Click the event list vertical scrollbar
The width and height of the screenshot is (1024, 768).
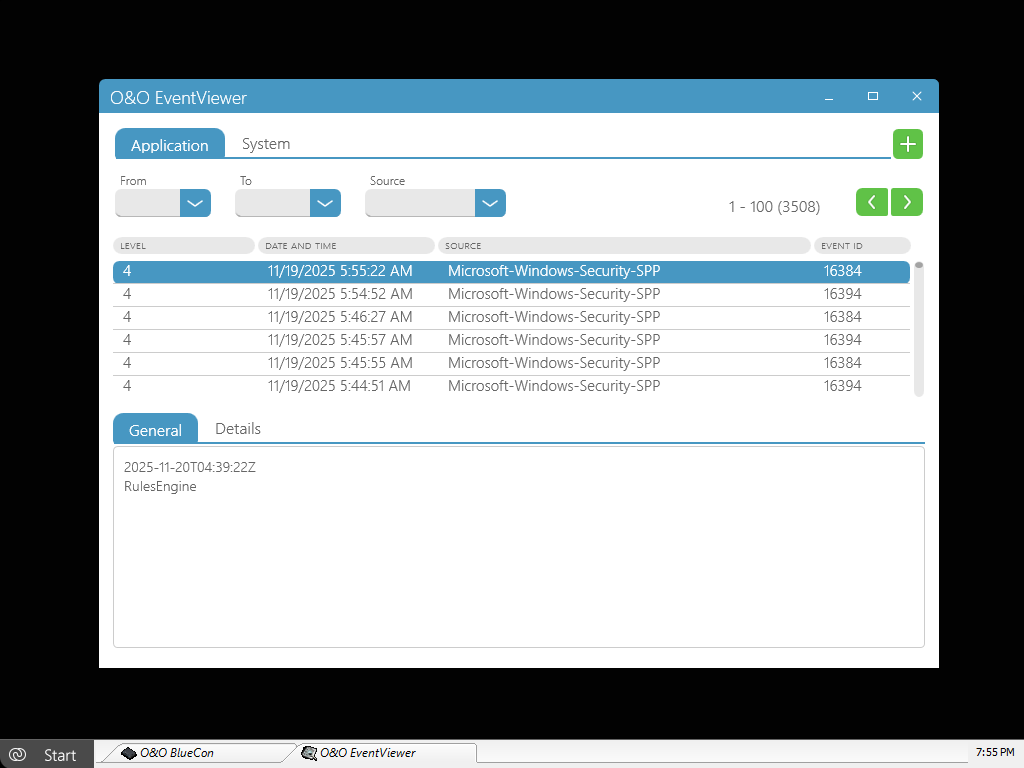point(919,330)
